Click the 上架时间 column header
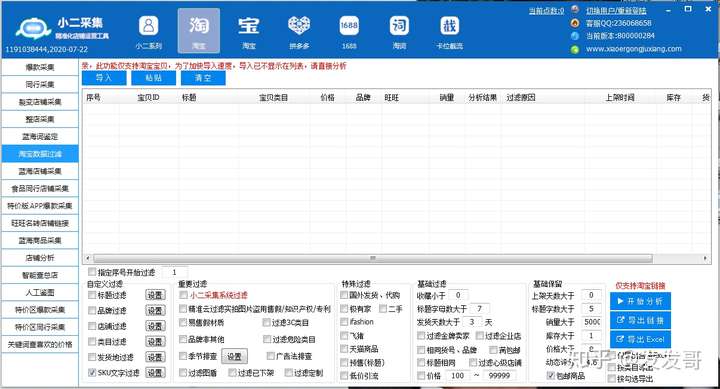 click(x=619, y=97)
